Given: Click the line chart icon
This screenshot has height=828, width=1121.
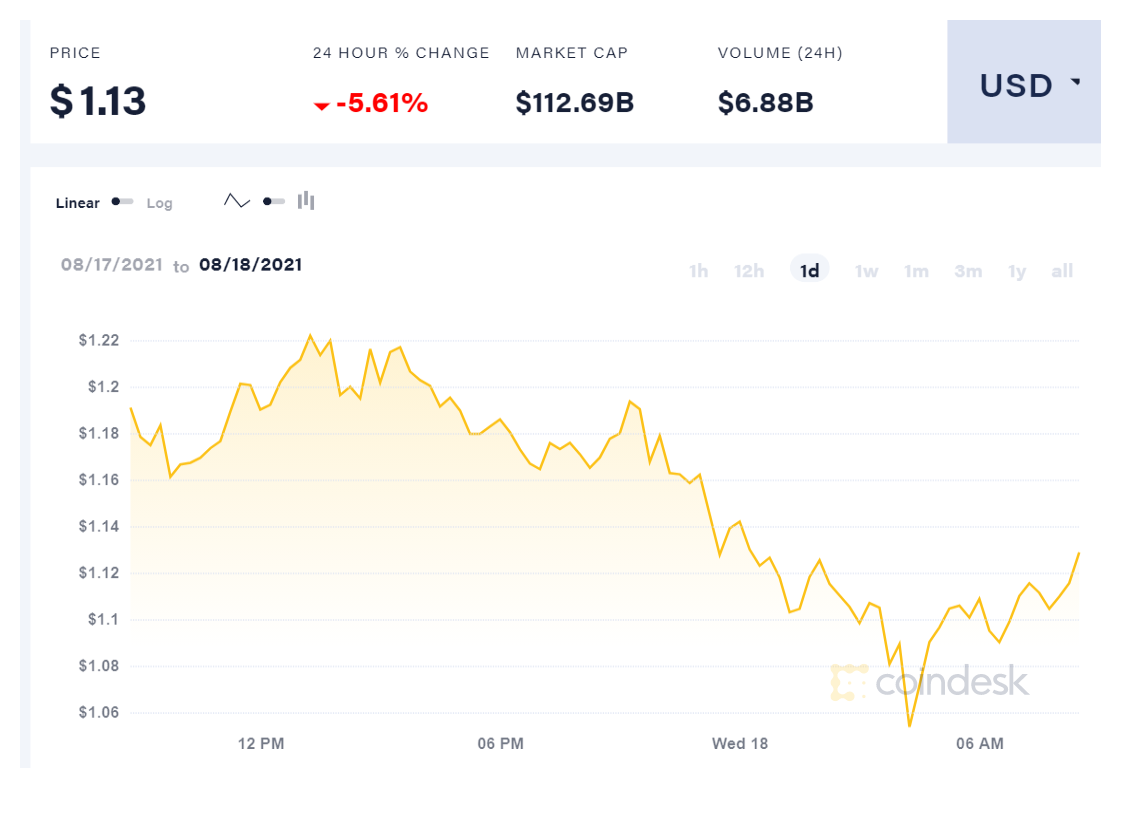Looking at the screenshot, I should click(x=237, y=201).
